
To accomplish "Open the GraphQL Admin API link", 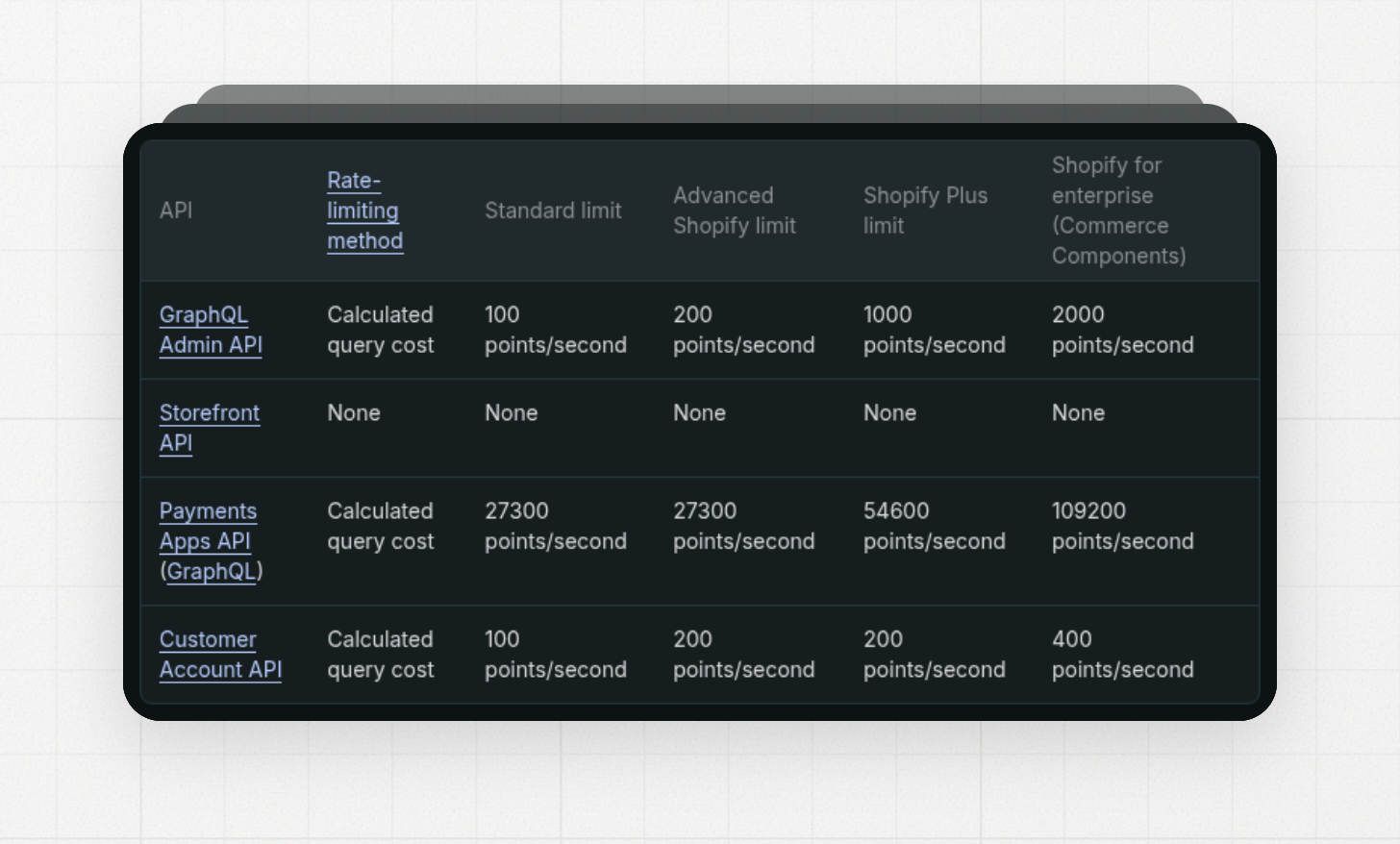I will tap(211, 330).
